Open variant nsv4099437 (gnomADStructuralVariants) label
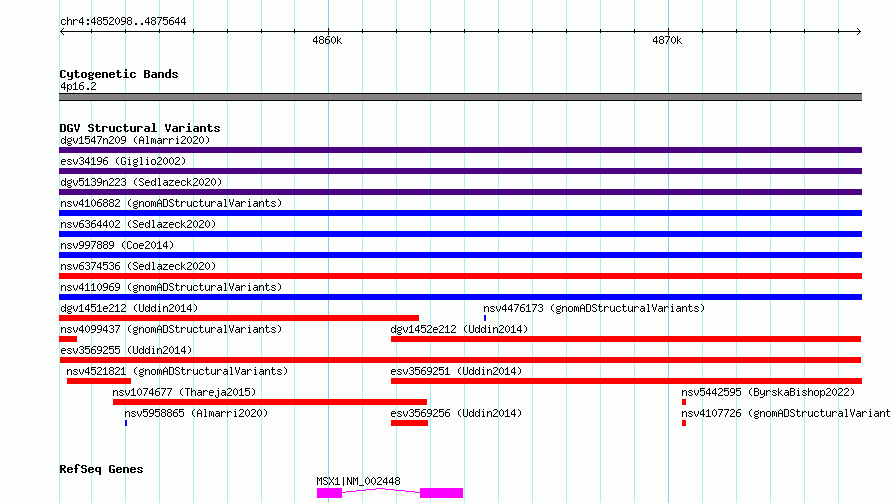This screenshot has width=890, height=503. click(171, 329)
